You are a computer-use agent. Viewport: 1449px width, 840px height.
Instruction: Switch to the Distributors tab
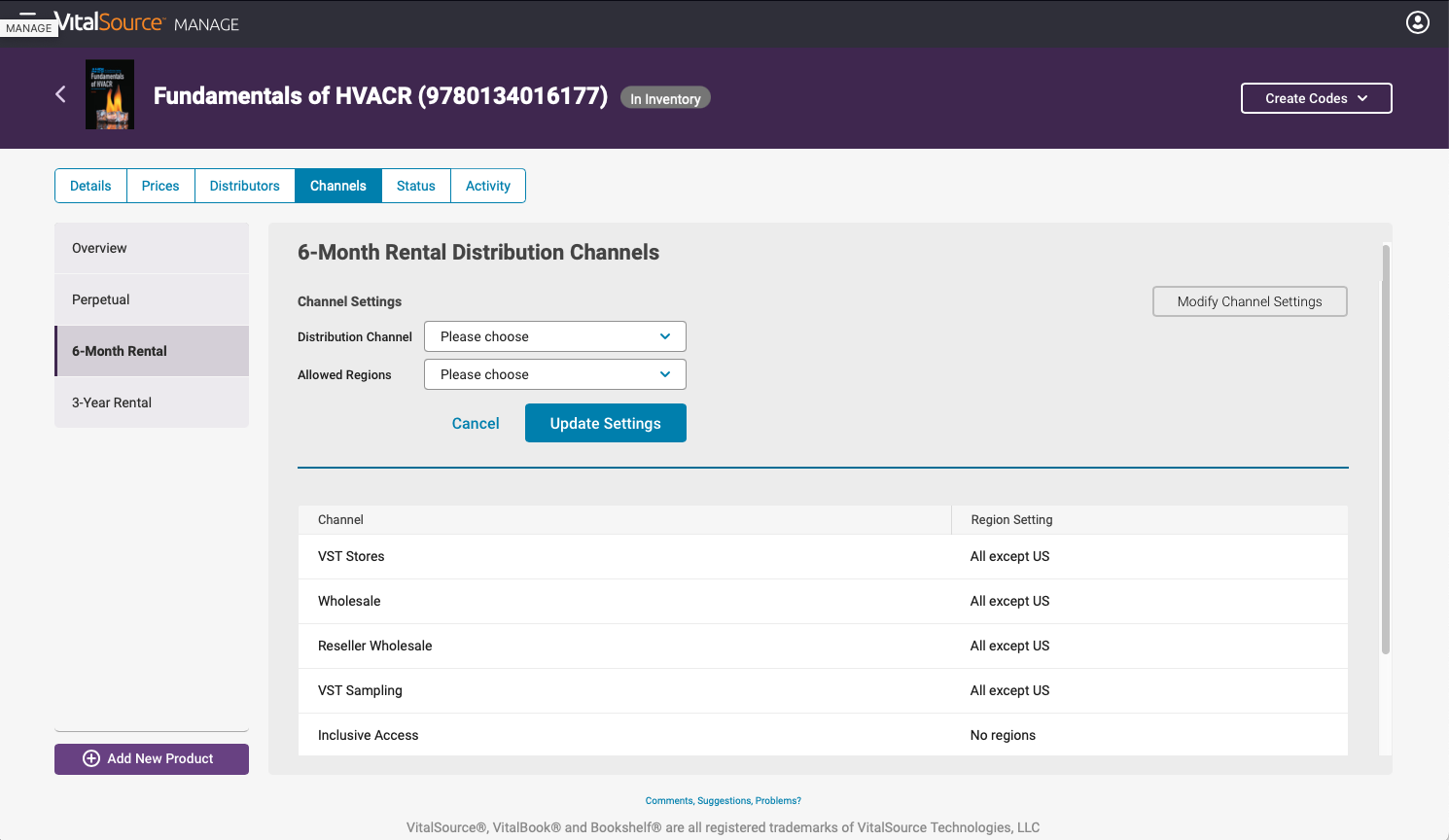click(245, 186)
